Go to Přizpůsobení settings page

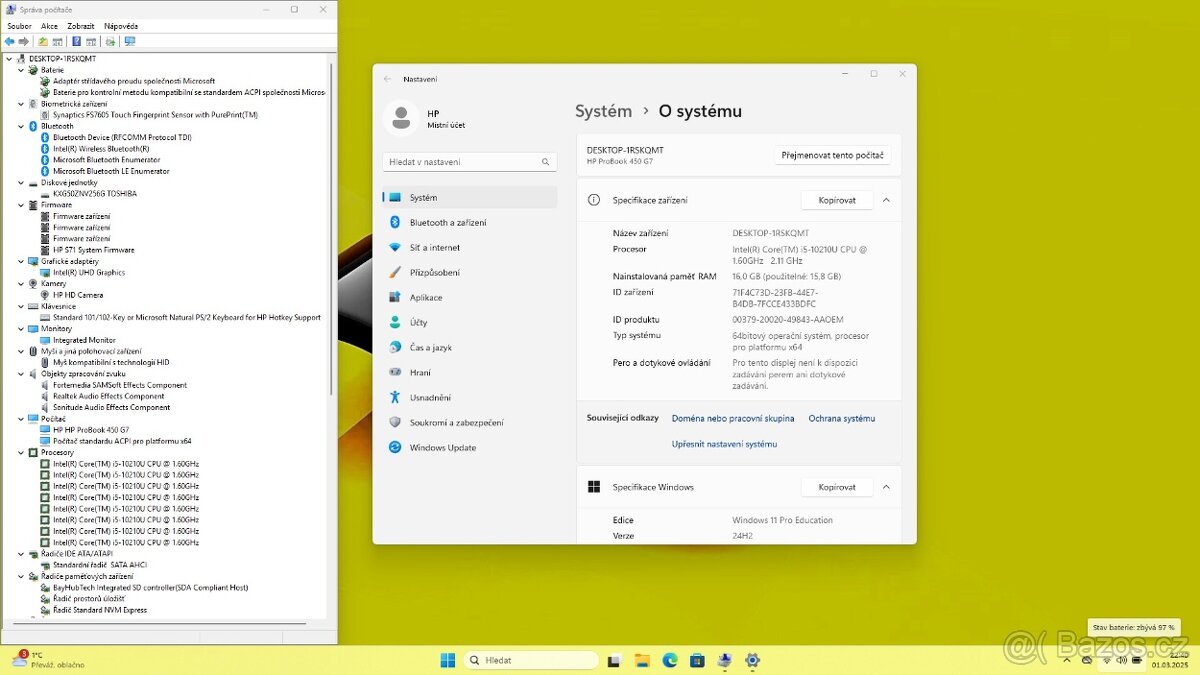[x=434, y=273]
